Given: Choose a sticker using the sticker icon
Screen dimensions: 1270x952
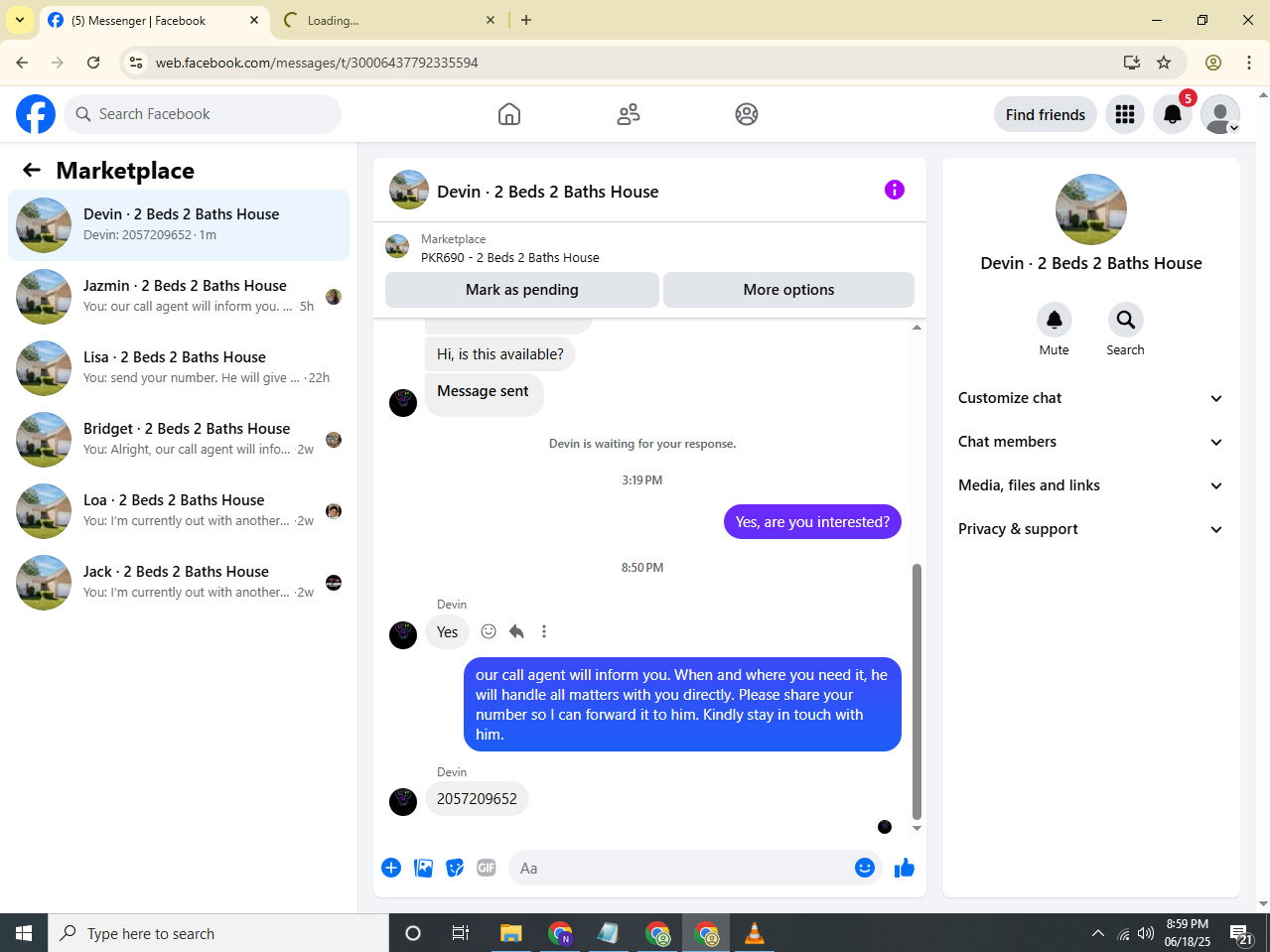Looking at the screenshot, I should [x=455, y=868].
